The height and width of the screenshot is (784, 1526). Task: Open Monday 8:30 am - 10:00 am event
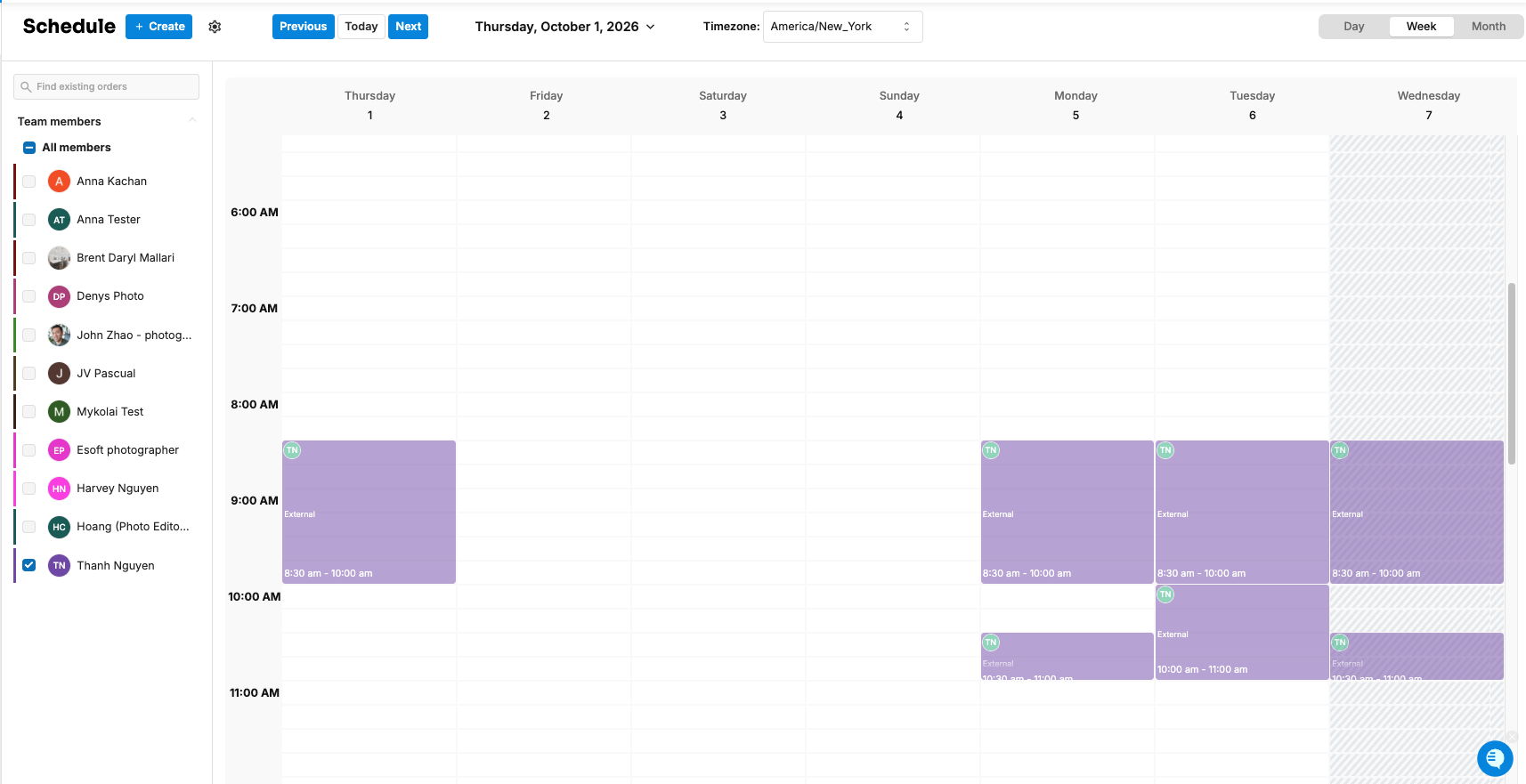coord(1067,513)
